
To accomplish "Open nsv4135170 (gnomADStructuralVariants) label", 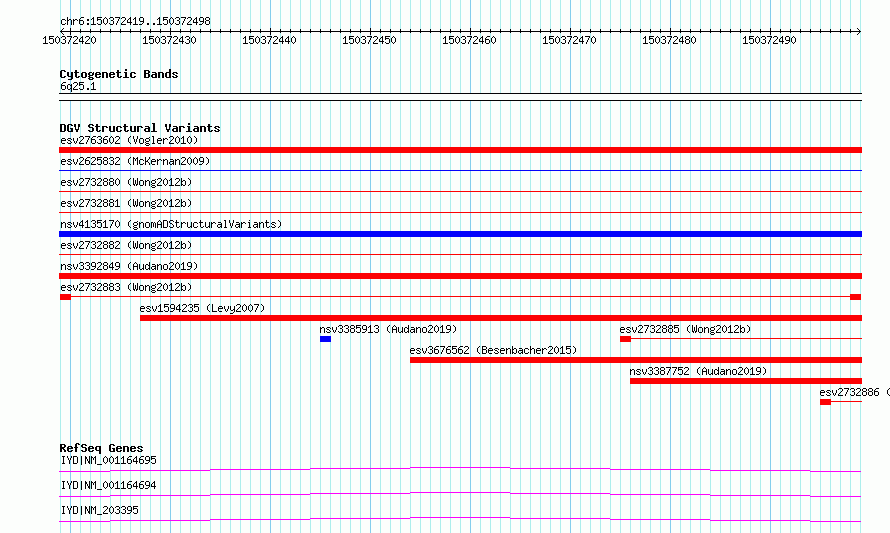I will tap(171, 224).
